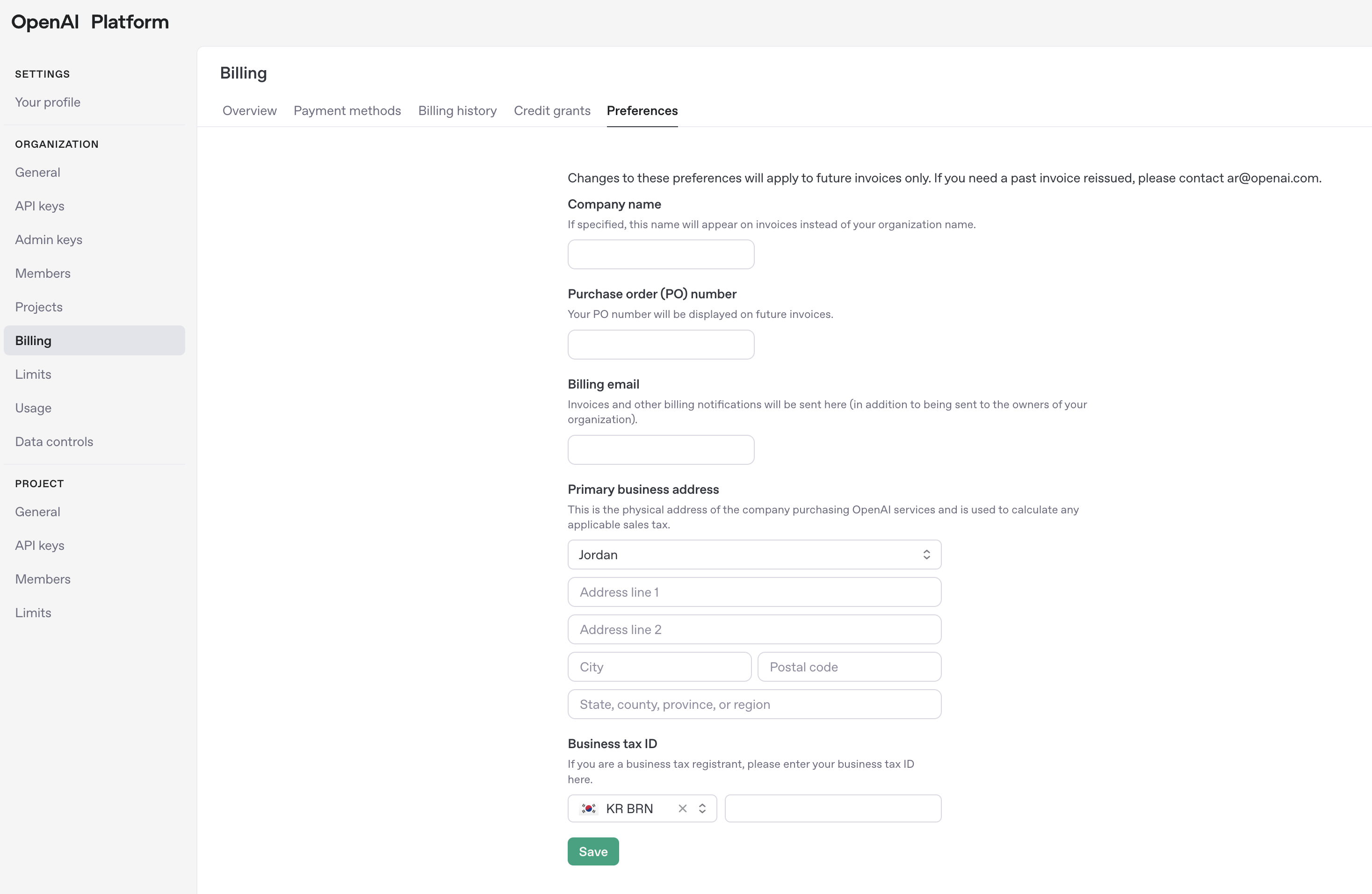Click the Address line 1 field
Screen dimensions: 1372x894
(753, 592)
